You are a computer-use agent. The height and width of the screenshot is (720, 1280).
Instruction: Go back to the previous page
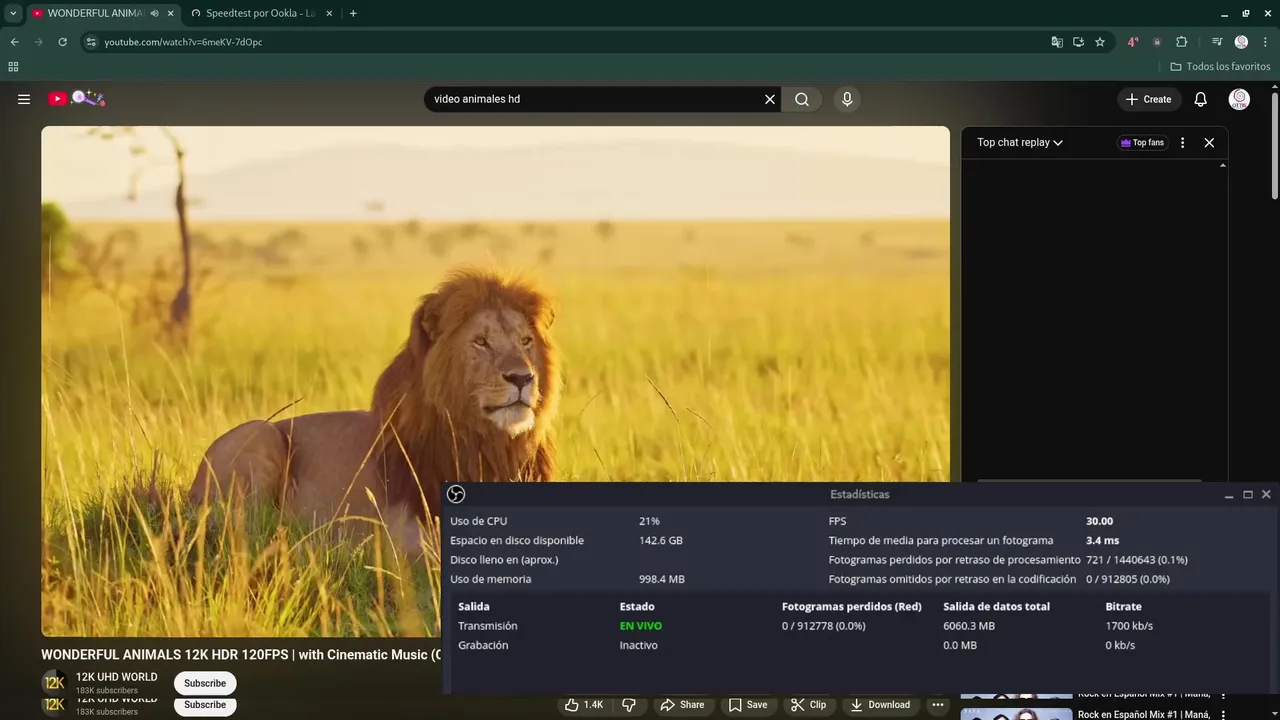click(x=14, y=42)
